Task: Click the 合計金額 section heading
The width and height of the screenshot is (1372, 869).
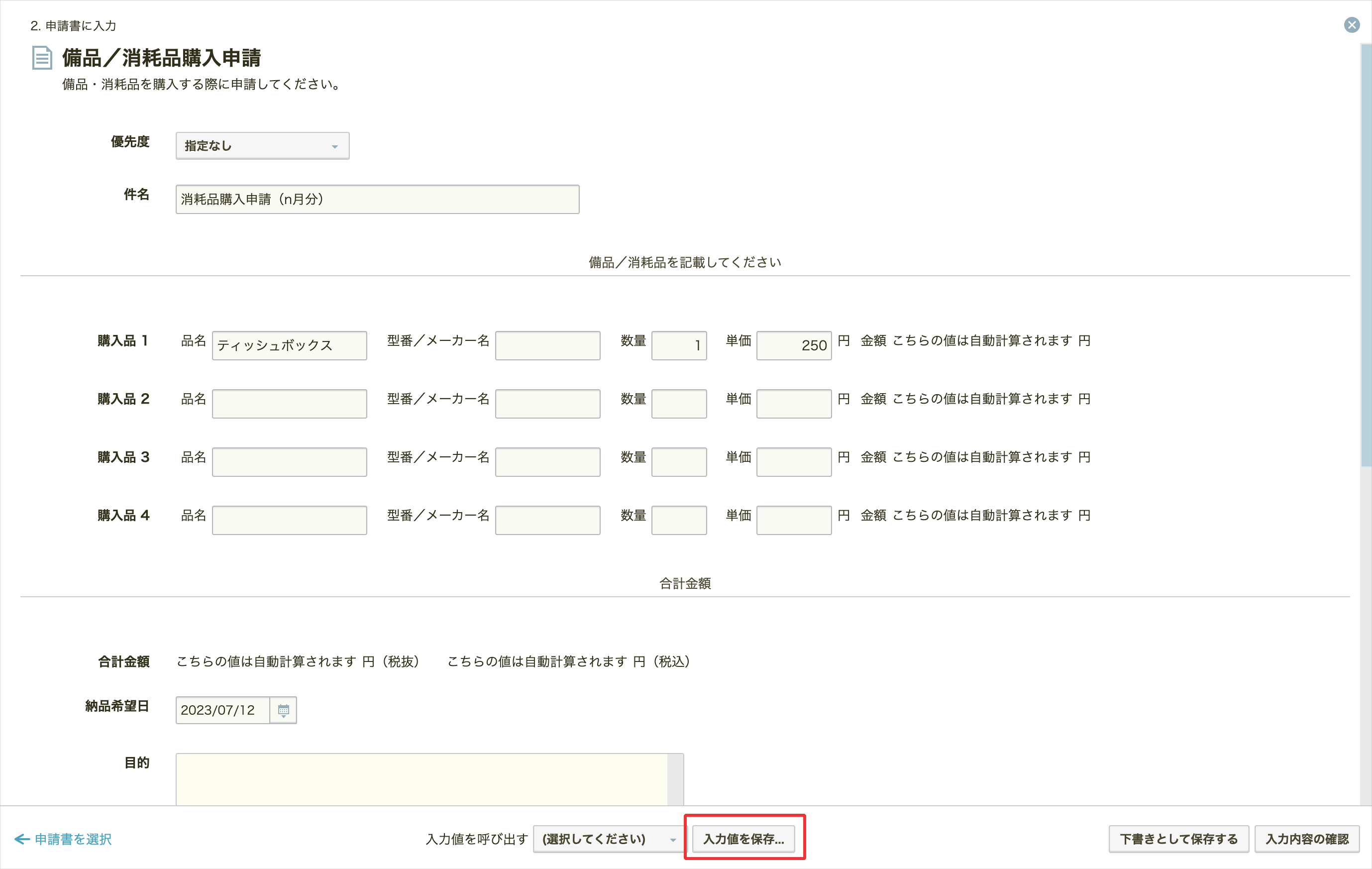Action: click(685, 583)
